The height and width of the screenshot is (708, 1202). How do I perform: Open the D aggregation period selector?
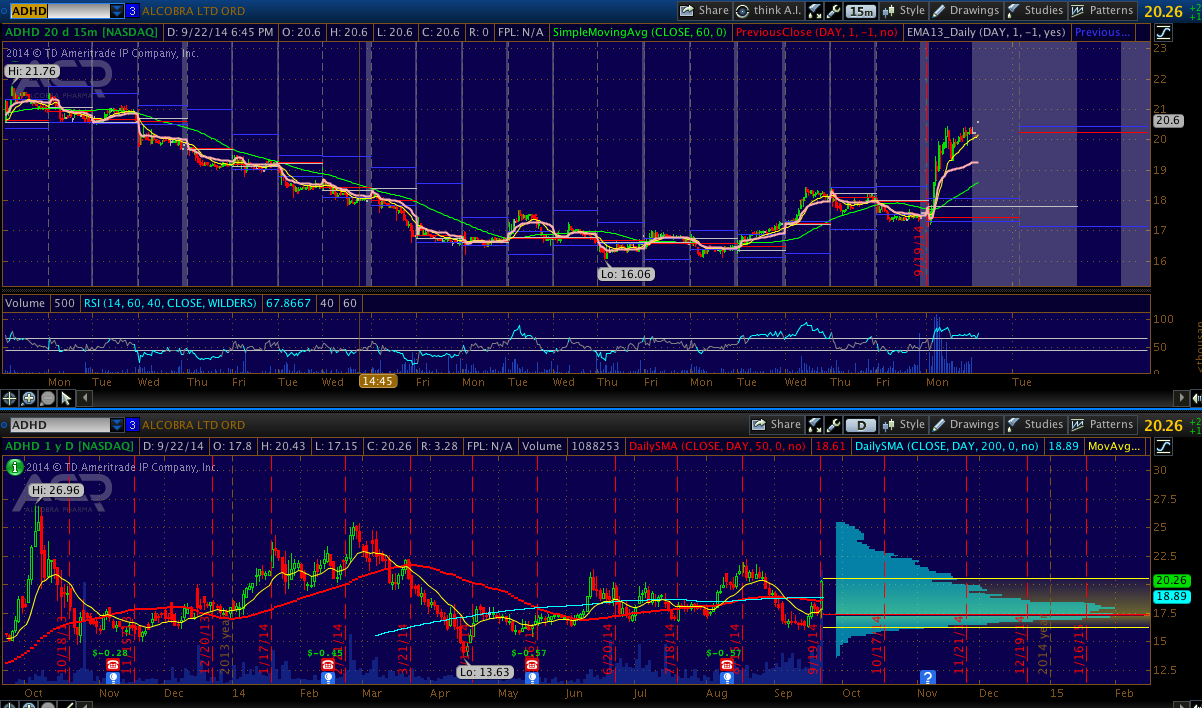(x=860, y=425)
